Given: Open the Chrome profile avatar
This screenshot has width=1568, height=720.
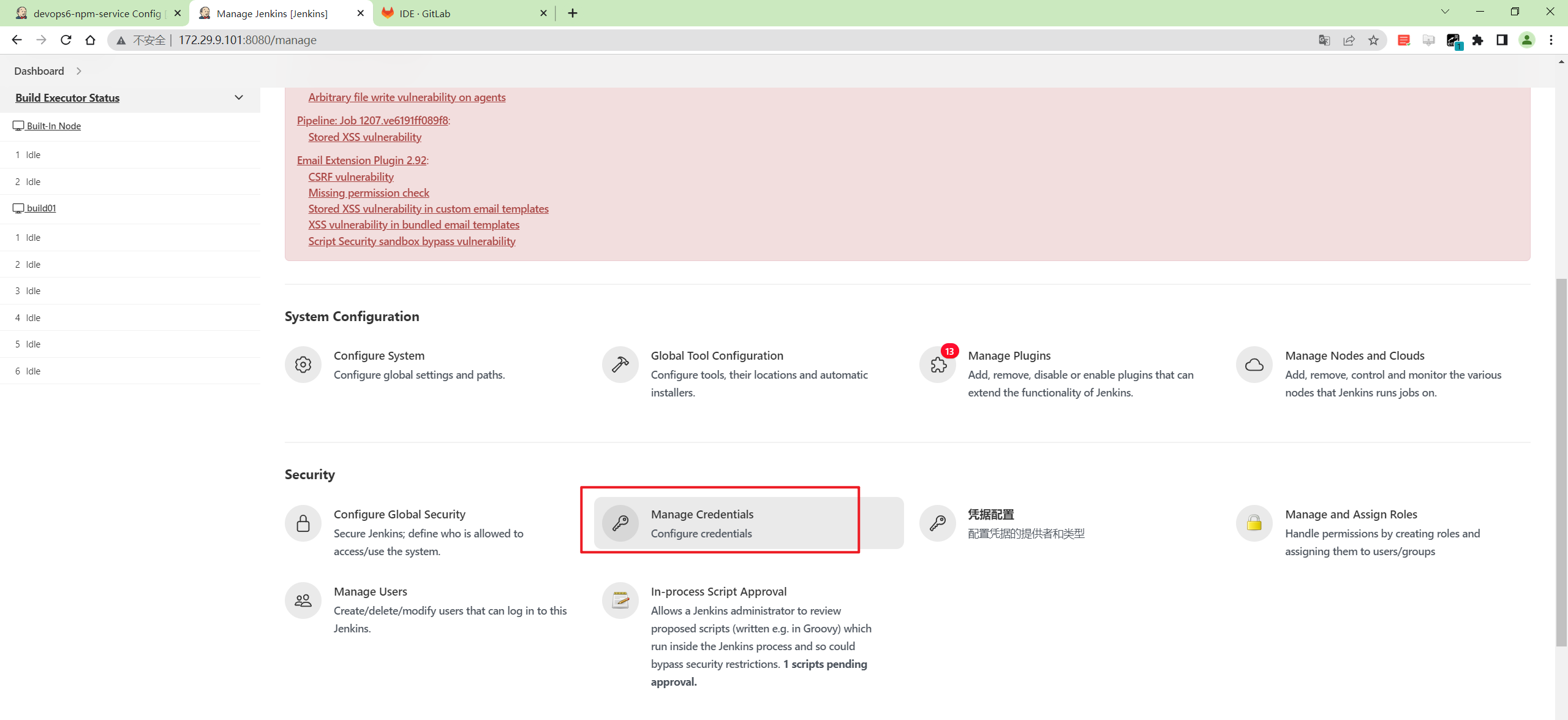Looking at the screenshot, I should 1527,40.
